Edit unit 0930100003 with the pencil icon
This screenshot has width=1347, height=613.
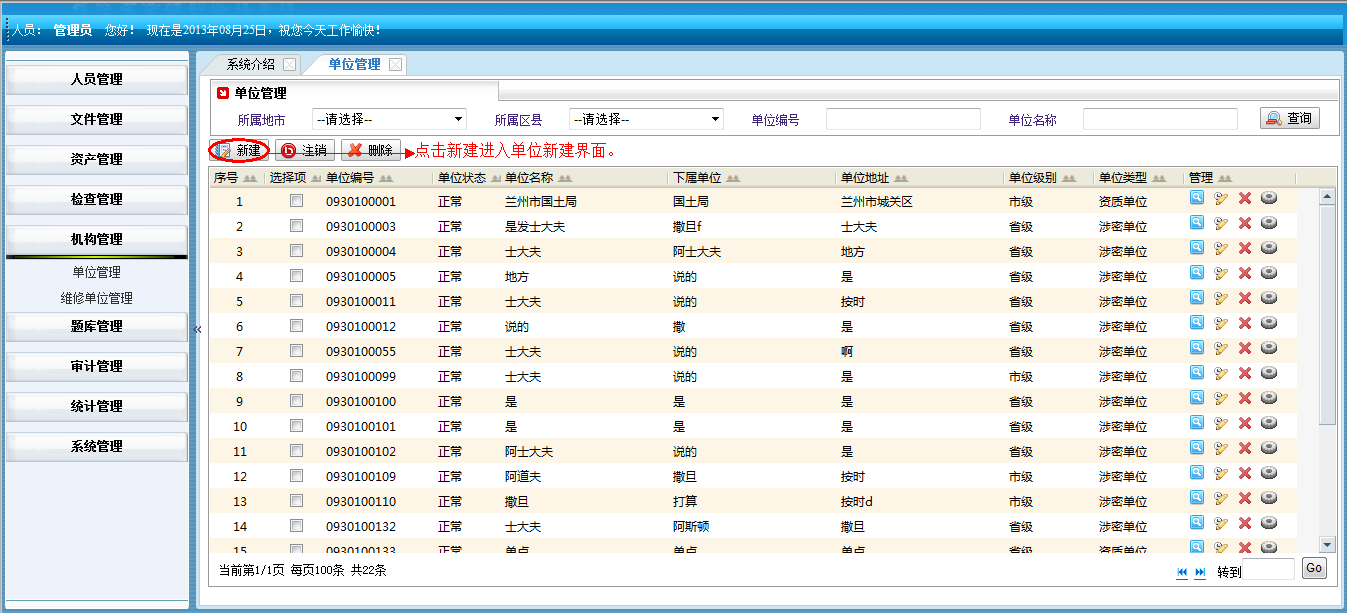pos(1220,222)
